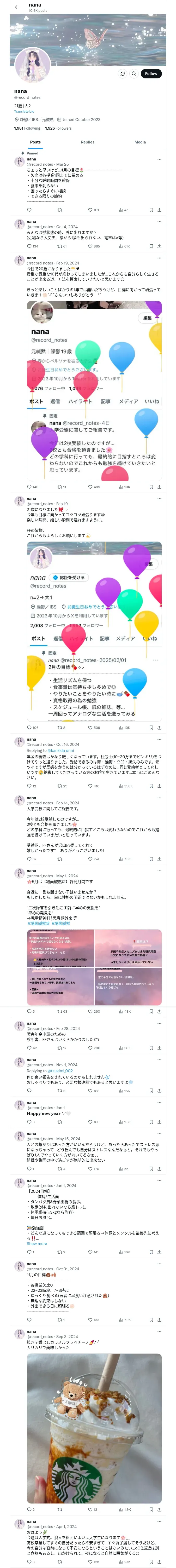Screen dimensions: 176x1568
Task: Click the "Translate bio" link
Action: pyautogui.click(x=24, y=111)
